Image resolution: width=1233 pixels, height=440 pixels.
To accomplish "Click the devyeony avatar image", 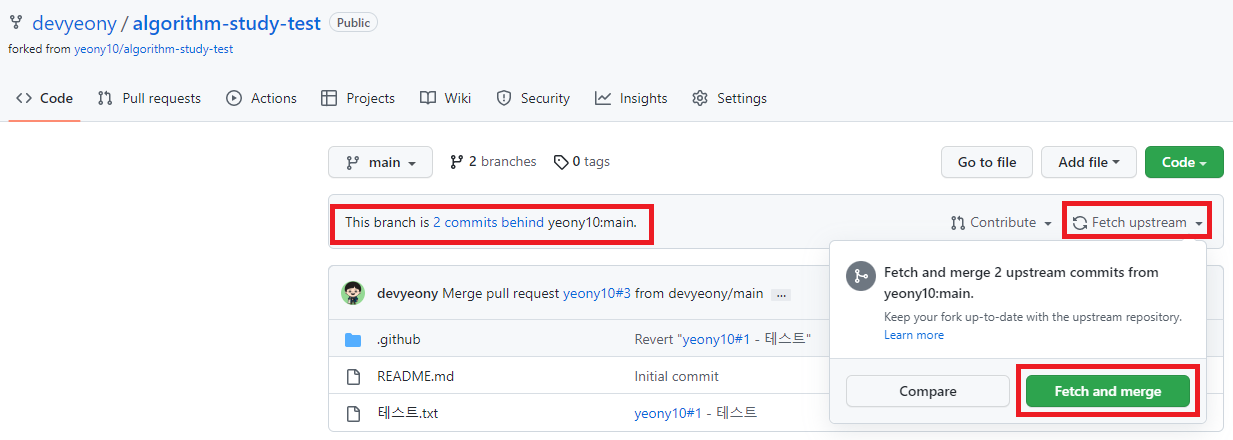I will tap(353, 293).
